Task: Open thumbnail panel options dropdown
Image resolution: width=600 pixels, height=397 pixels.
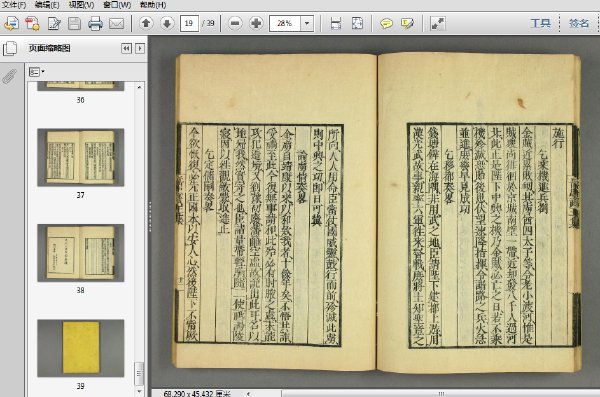Action: tap(37, 72)
